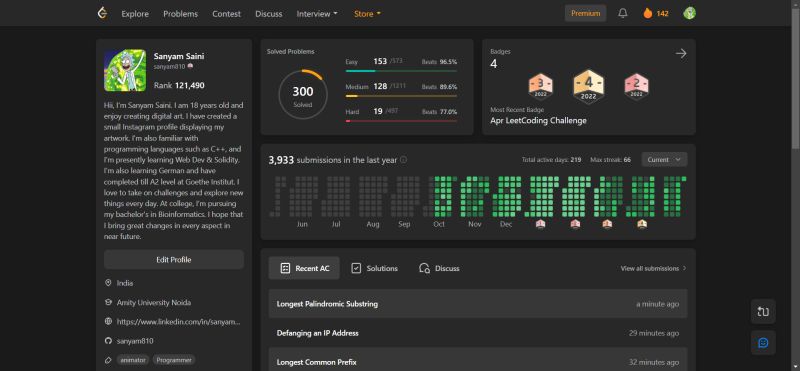Image resolution: width=800 pixels, height=371 pixels.
Task: Expand the Store dropdown
Action: [x=367, y=14]
